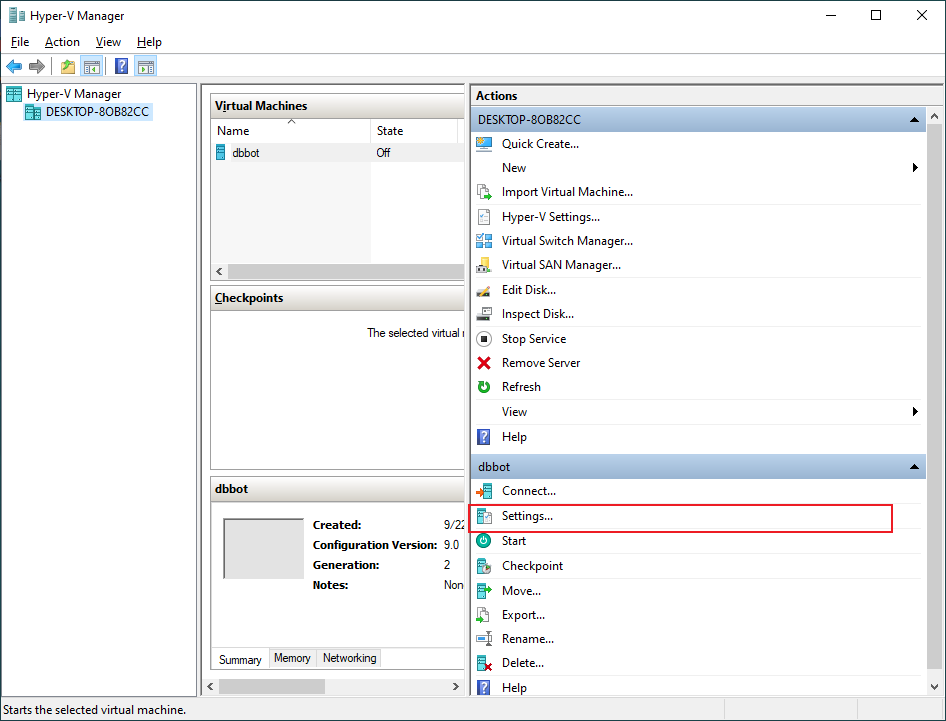
Task: Click the Help action under dbbot
Action: (514, 688)
